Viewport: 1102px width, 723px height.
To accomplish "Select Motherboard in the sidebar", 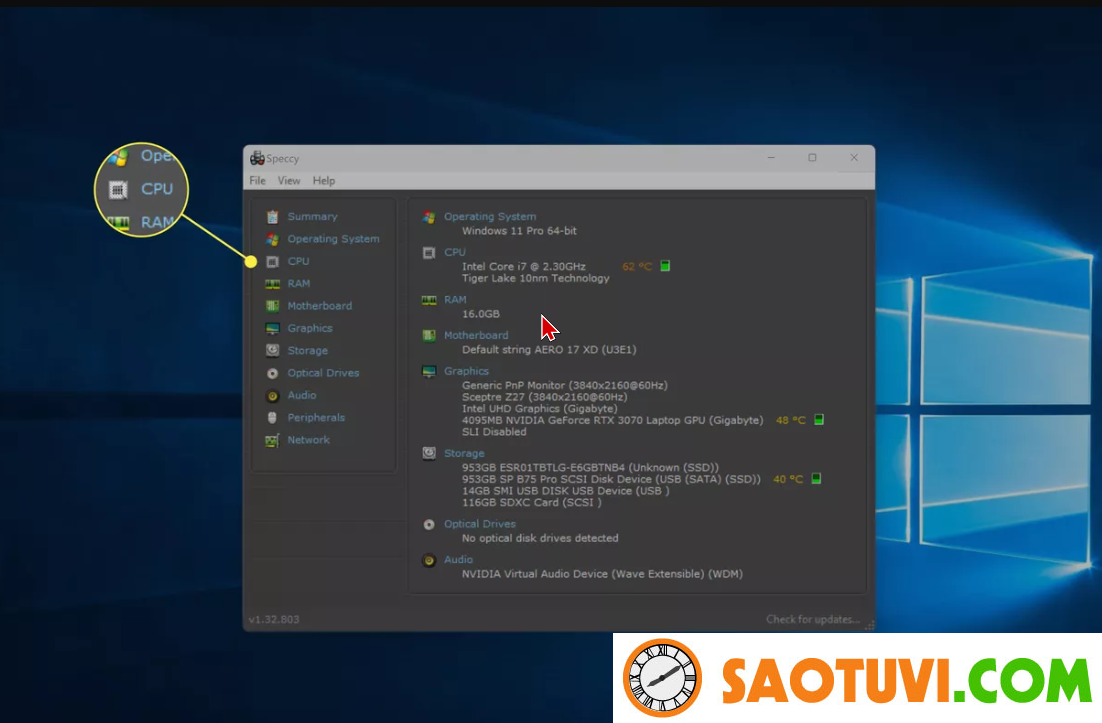I will click(x=319, y=306).
